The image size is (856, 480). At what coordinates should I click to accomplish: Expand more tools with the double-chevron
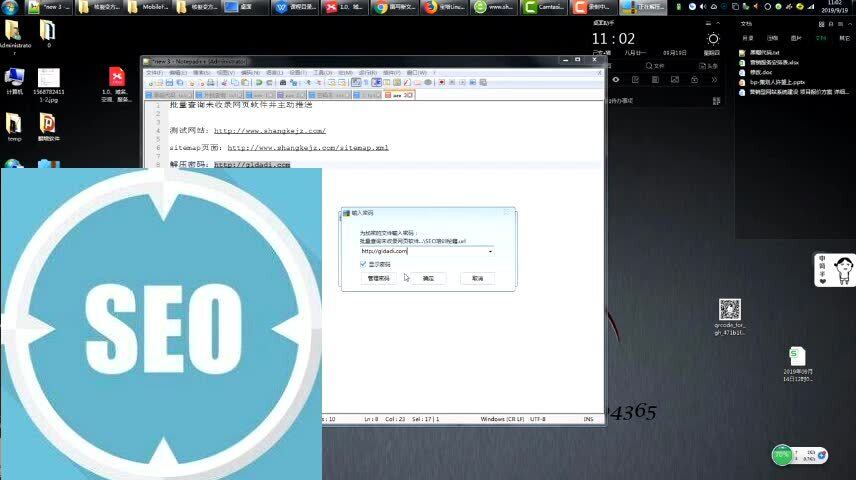click(x=714, y=80)
